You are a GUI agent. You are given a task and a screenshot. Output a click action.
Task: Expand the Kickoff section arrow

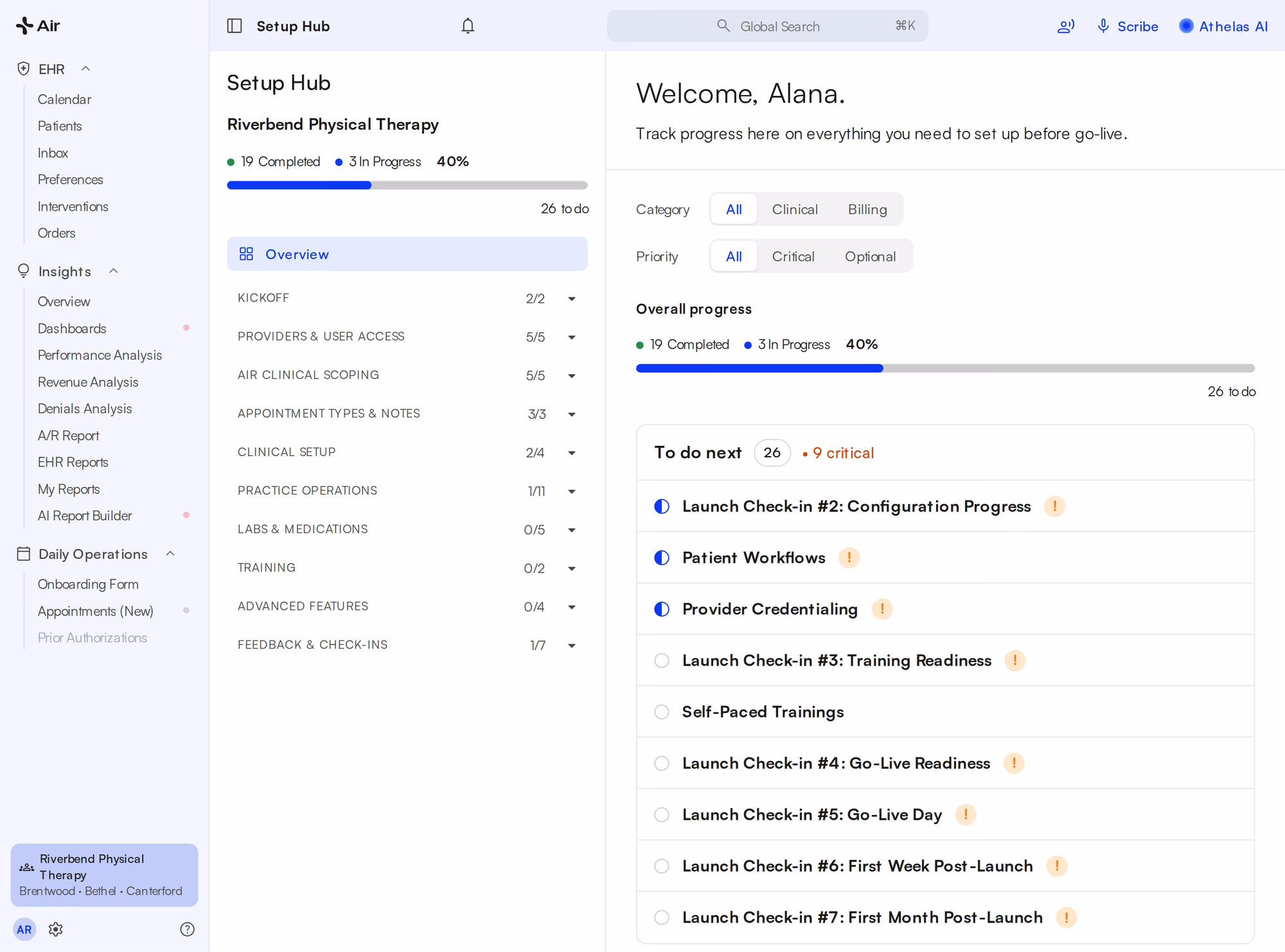[571, 299]
